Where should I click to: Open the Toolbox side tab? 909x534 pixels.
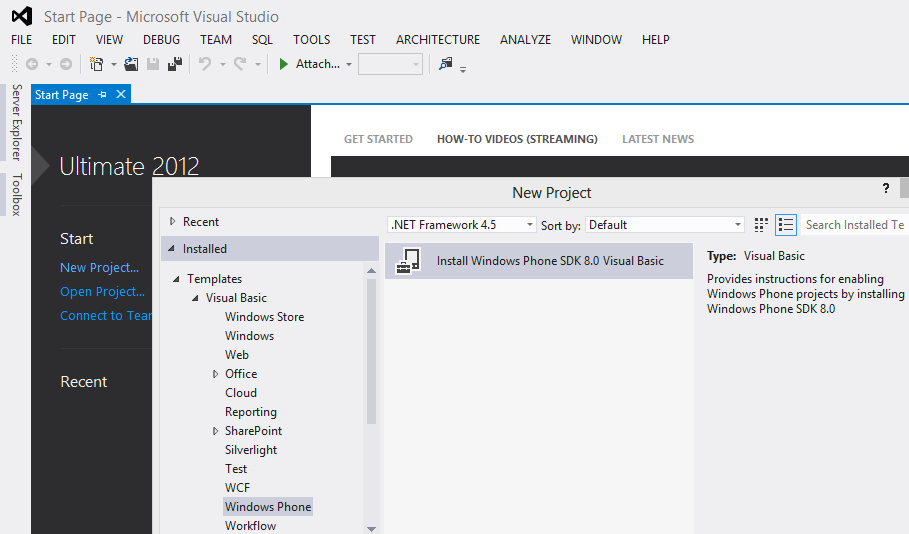[17, 194]
